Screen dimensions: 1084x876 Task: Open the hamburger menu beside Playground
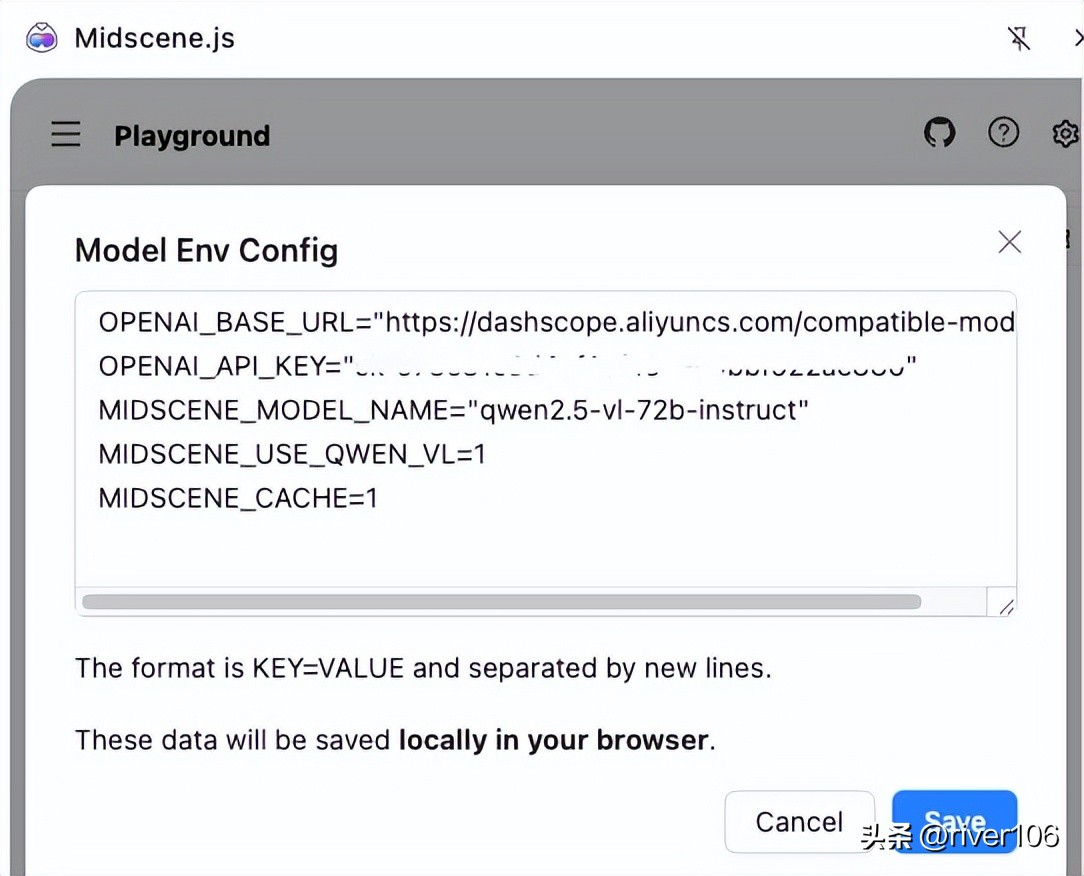66,134
